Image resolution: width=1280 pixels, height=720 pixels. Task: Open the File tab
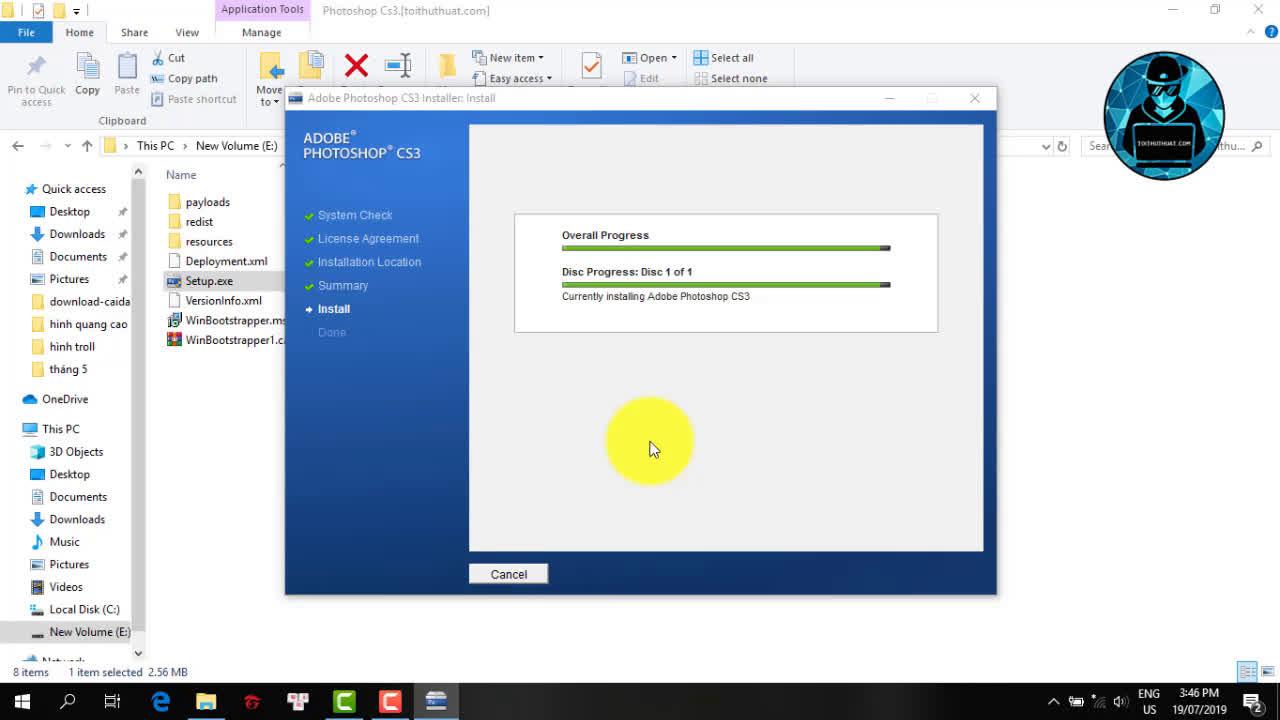point(26,32)
